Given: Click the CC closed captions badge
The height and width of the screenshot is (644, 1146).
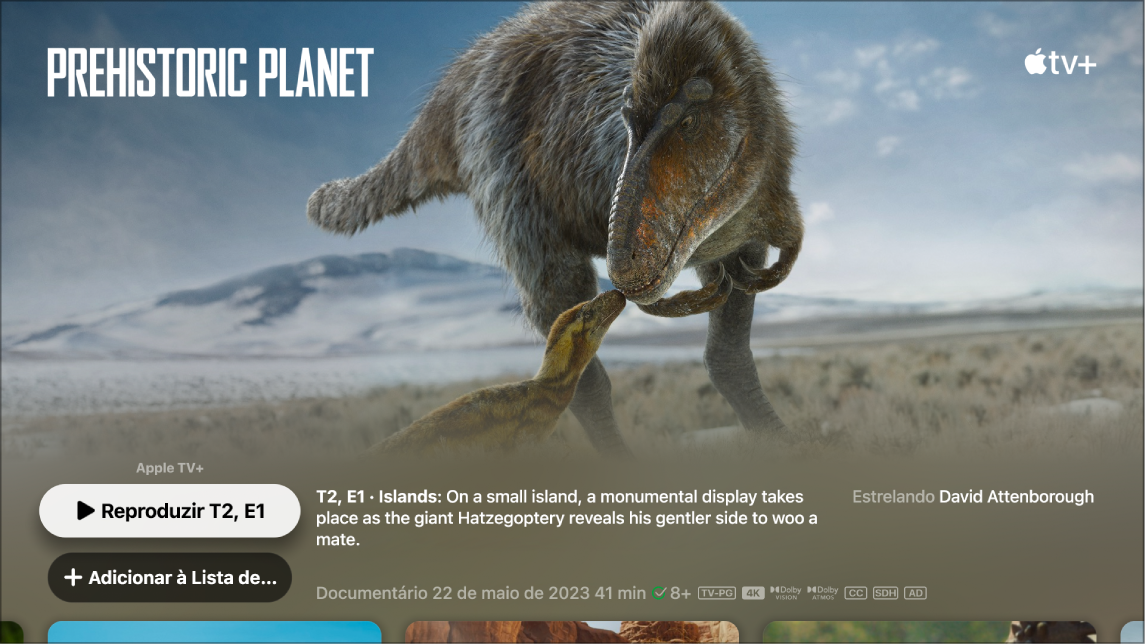Looking at the screenshot, I should 856,593.
